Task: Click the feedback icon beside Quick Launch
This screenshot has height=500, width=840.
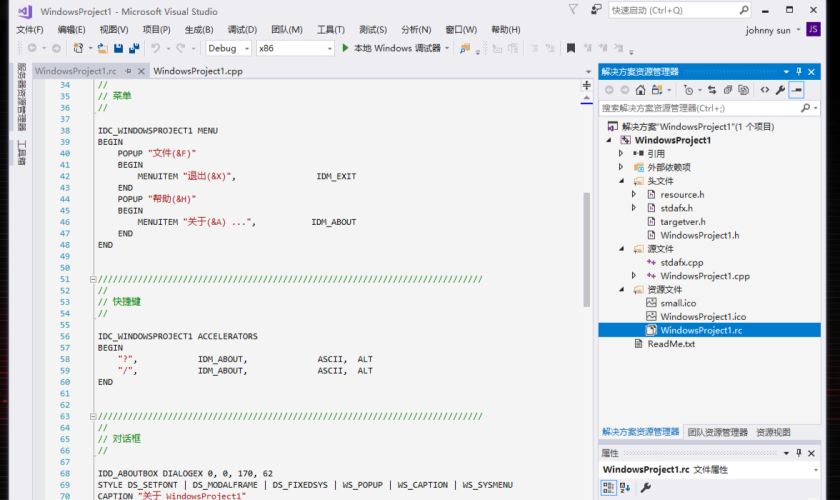Action: pyautogui.click(x=596, y=10)
